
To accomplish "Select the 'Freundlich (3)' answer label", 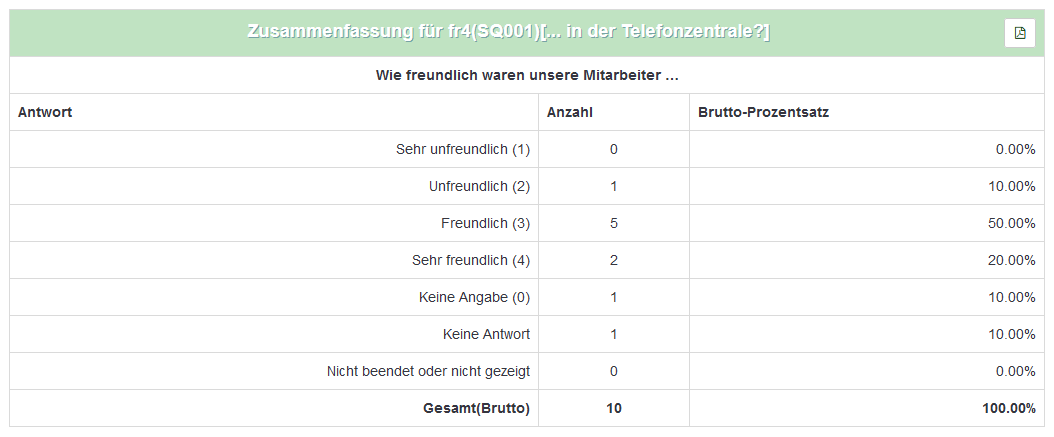I will click(485, 223).
